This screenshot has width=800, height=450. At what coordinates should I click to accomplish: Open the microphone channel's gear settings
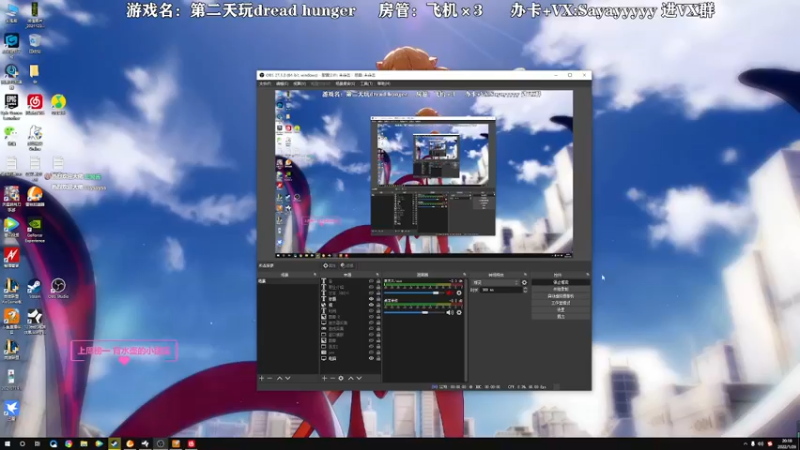pos(459,293)
